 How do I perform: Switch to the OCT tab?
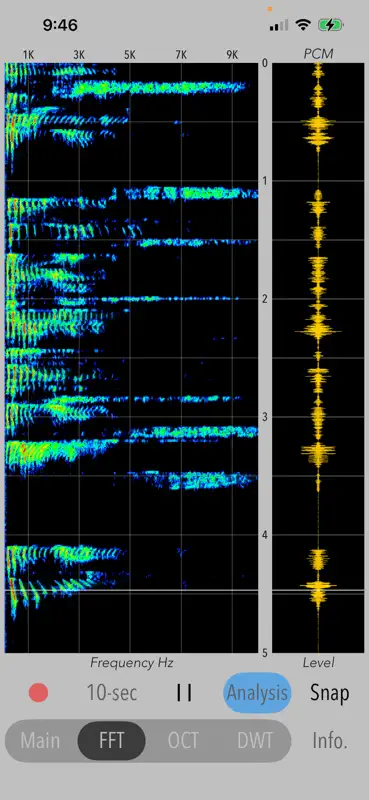(183, 741)
